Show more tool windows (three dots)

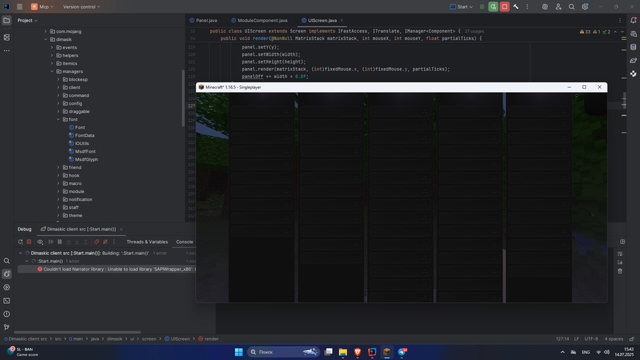point(7,51)
